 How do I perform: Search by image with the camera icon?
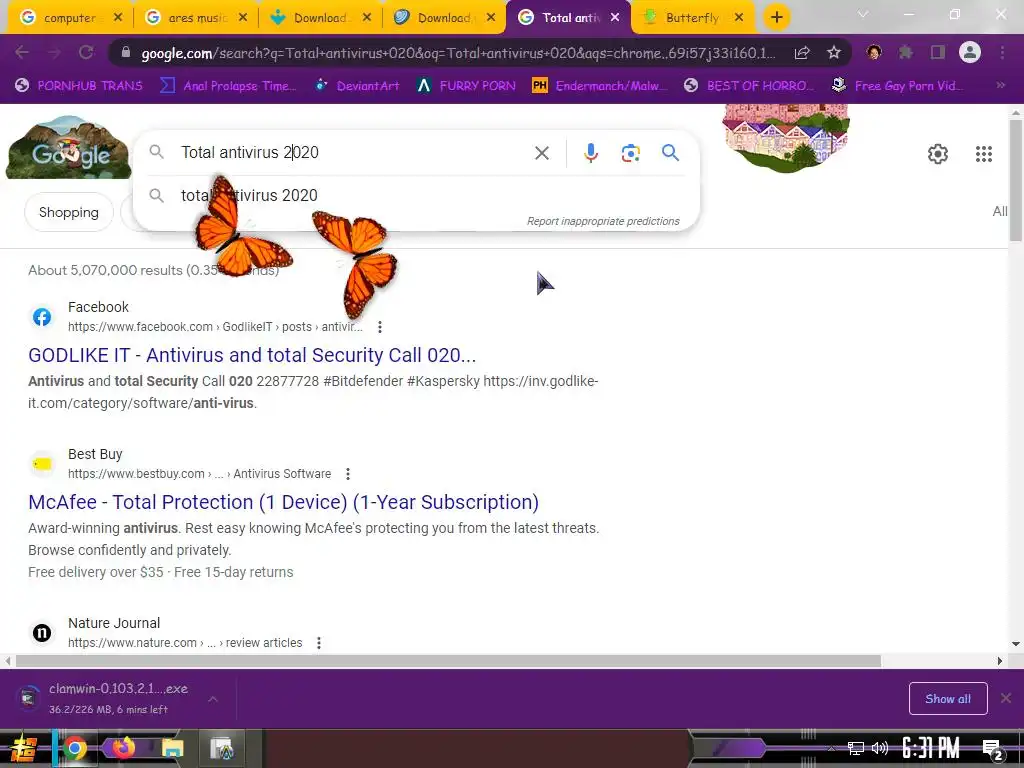[630, 153]
